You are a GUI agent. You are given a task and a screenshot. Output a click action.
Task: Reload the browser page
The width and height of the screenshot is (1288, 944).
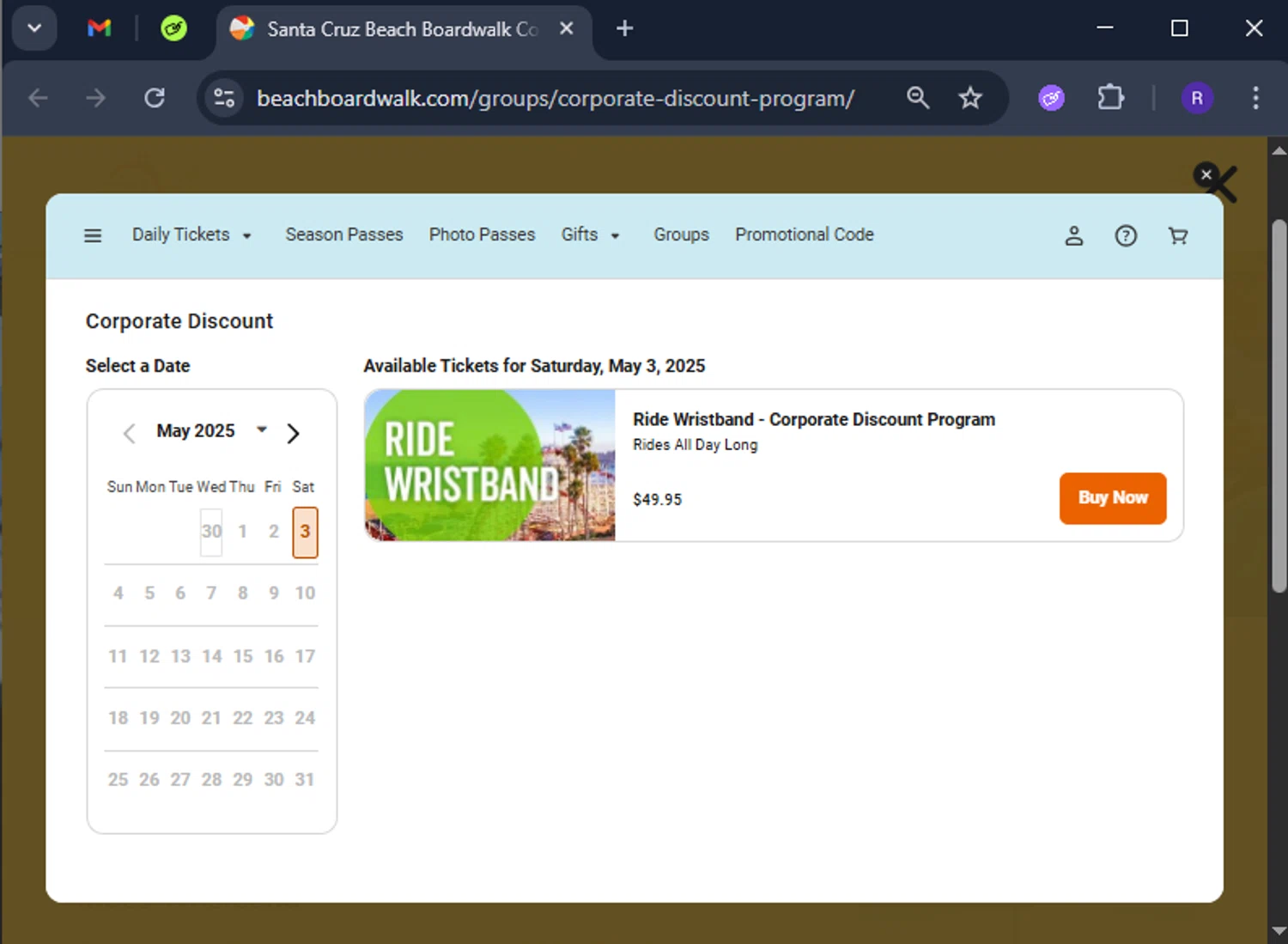[155, 98]
